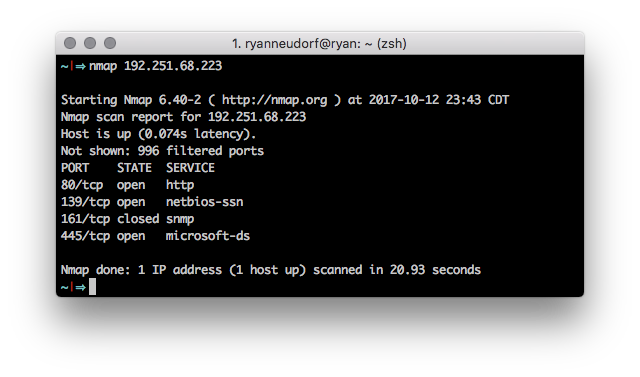640x377 pixels.
Task: Click the 139/tcp port entry
Action: [85, 202]
